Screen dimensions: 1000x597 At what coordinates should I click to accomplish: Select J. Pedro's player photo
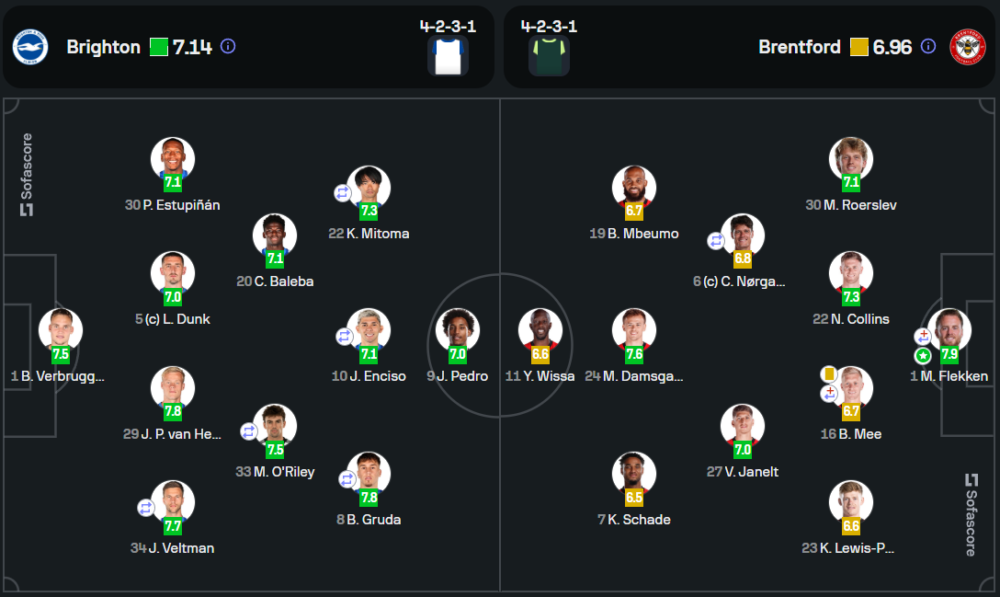click(458, 328)
